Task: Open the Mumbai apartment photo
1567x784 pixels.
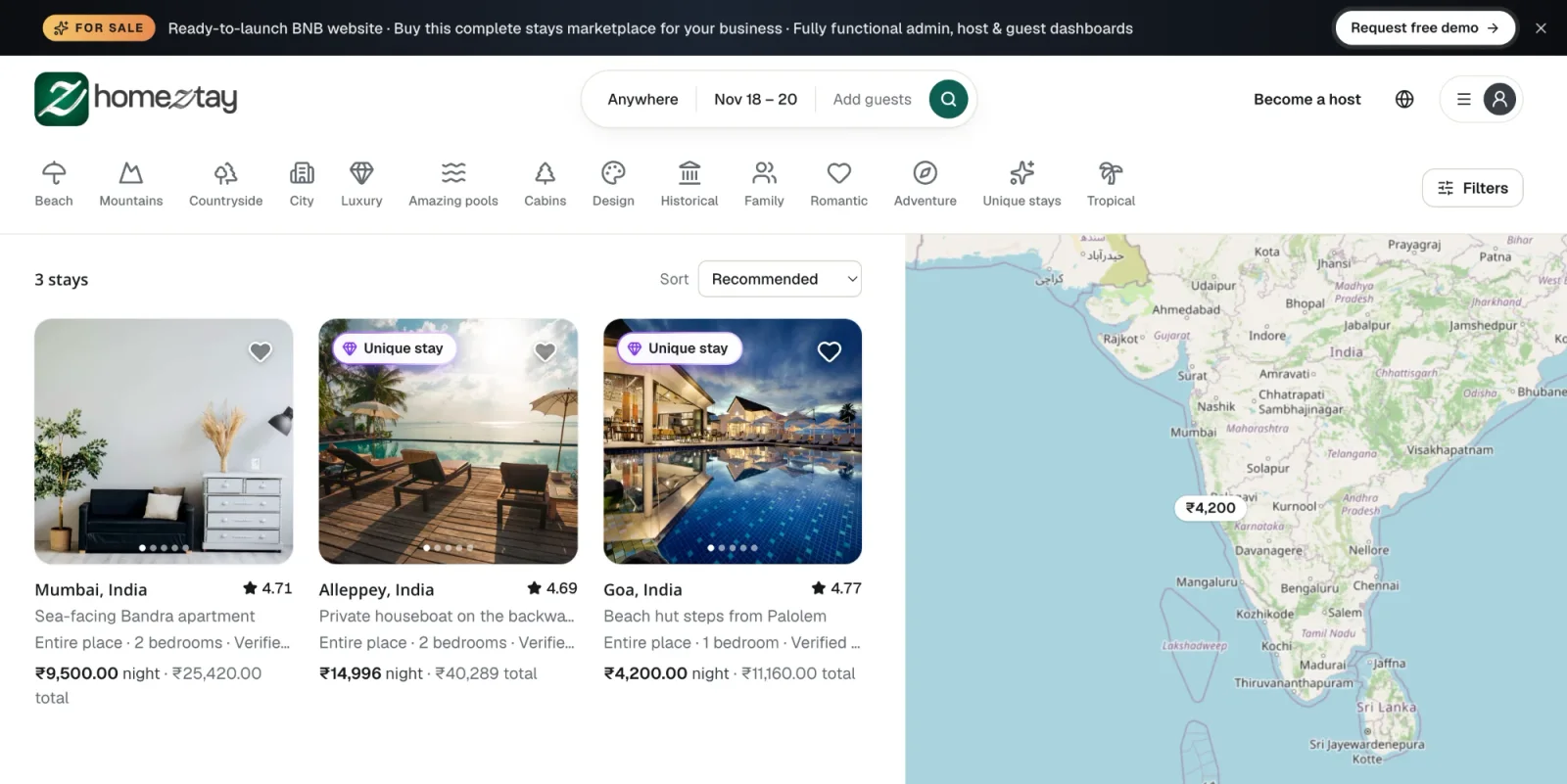Action: tap(164, 441)
